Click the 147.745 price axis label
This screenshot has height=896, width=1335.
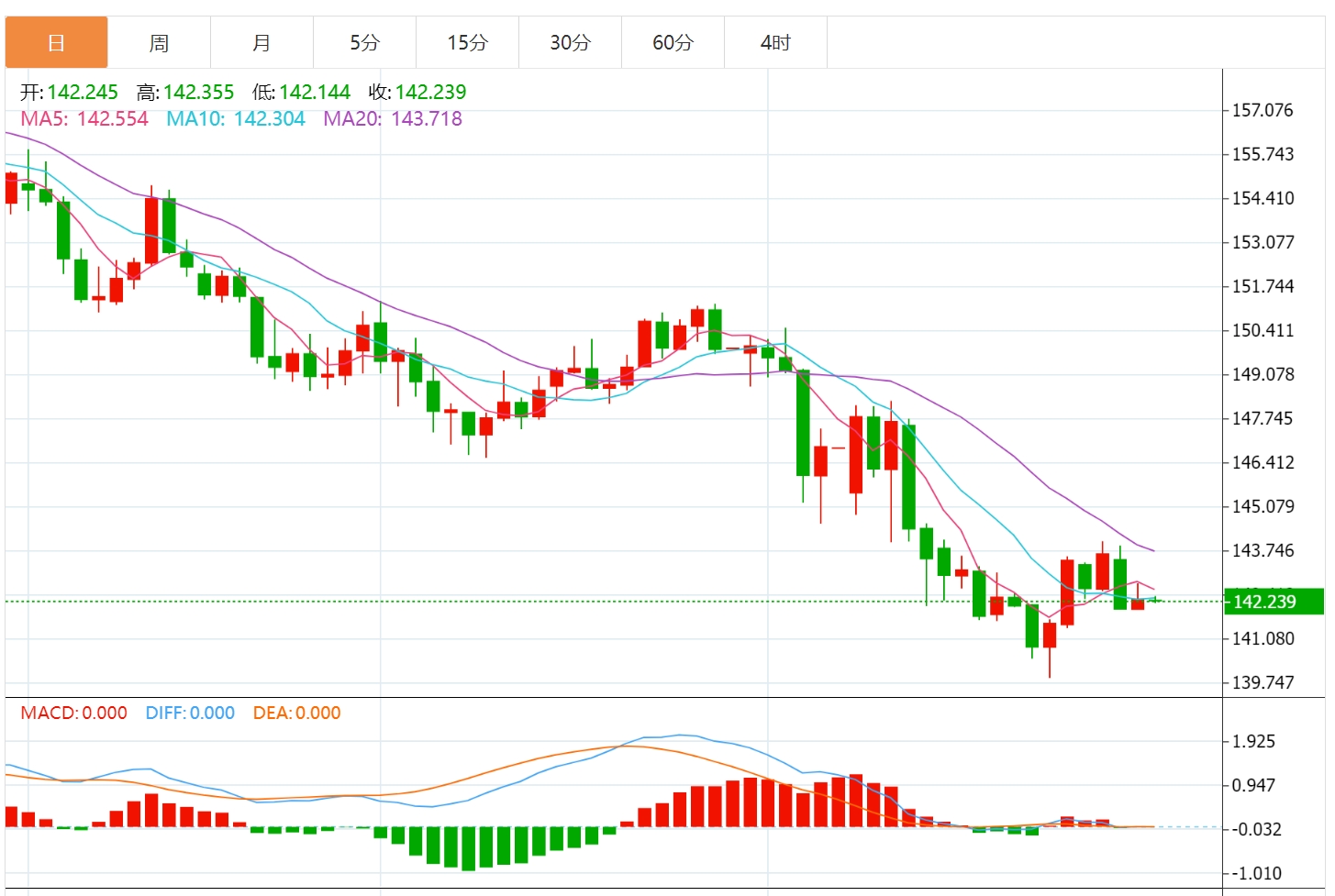point(1263,418)
